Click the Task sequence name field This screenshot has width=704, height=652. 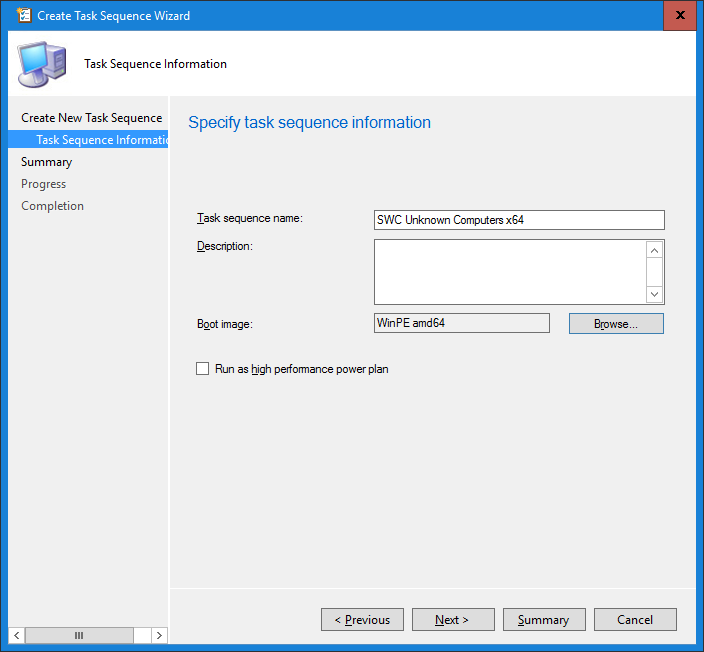point(518,220)
